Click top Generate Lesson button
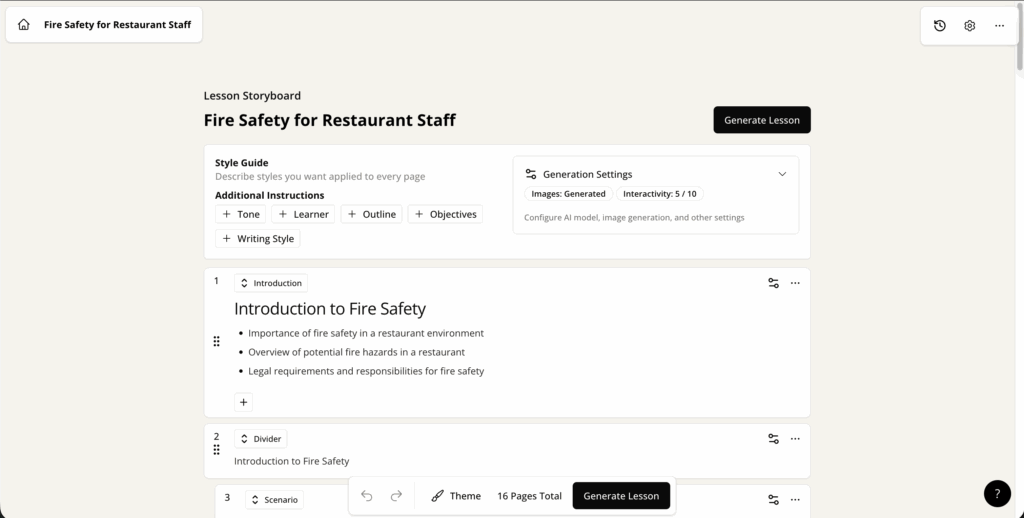The width and height of the screenshot is (1024, 518). (x=761, y=120)
